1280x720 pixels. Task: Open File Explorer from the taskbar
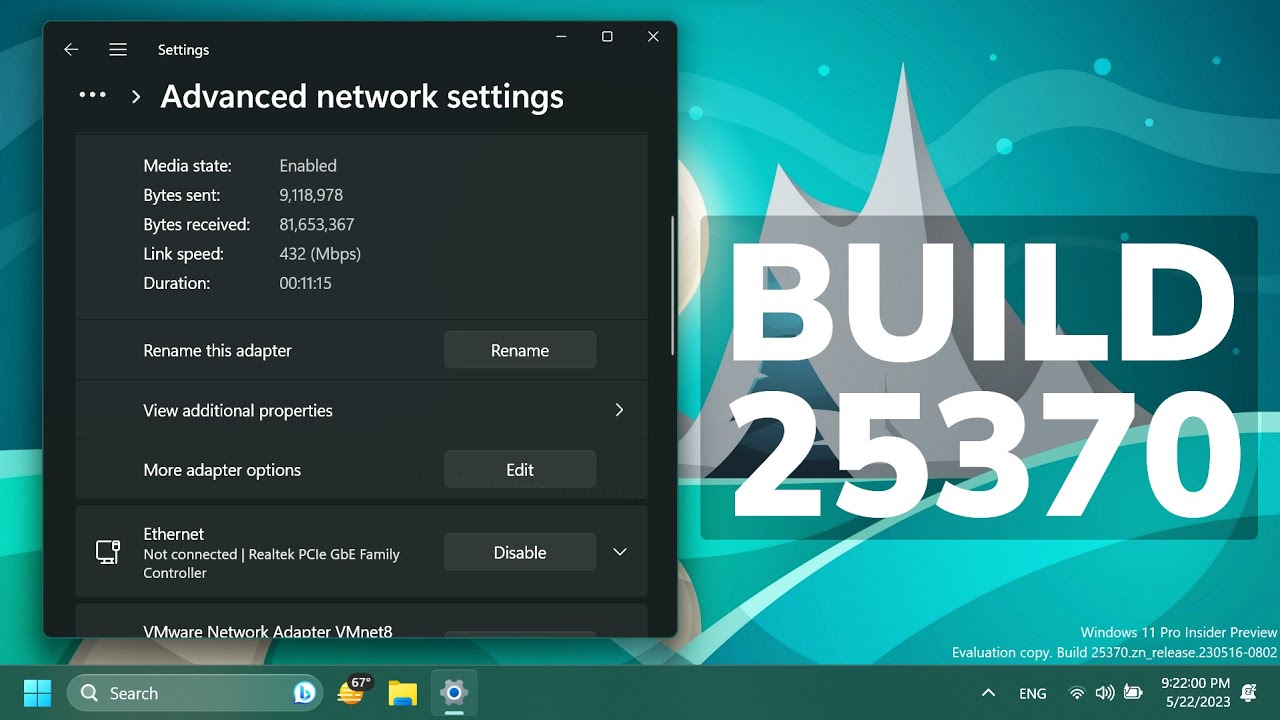(402, 692)
